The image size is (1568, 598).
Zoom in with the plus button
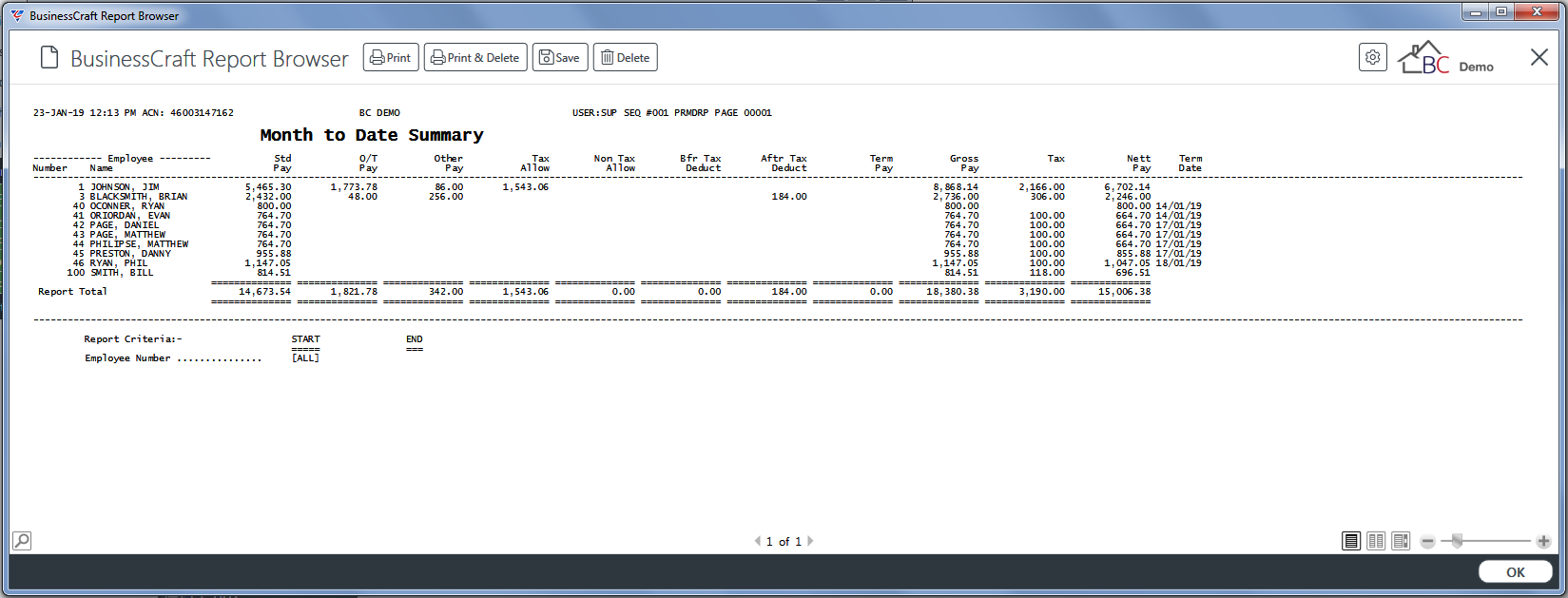click(1543, 541)
